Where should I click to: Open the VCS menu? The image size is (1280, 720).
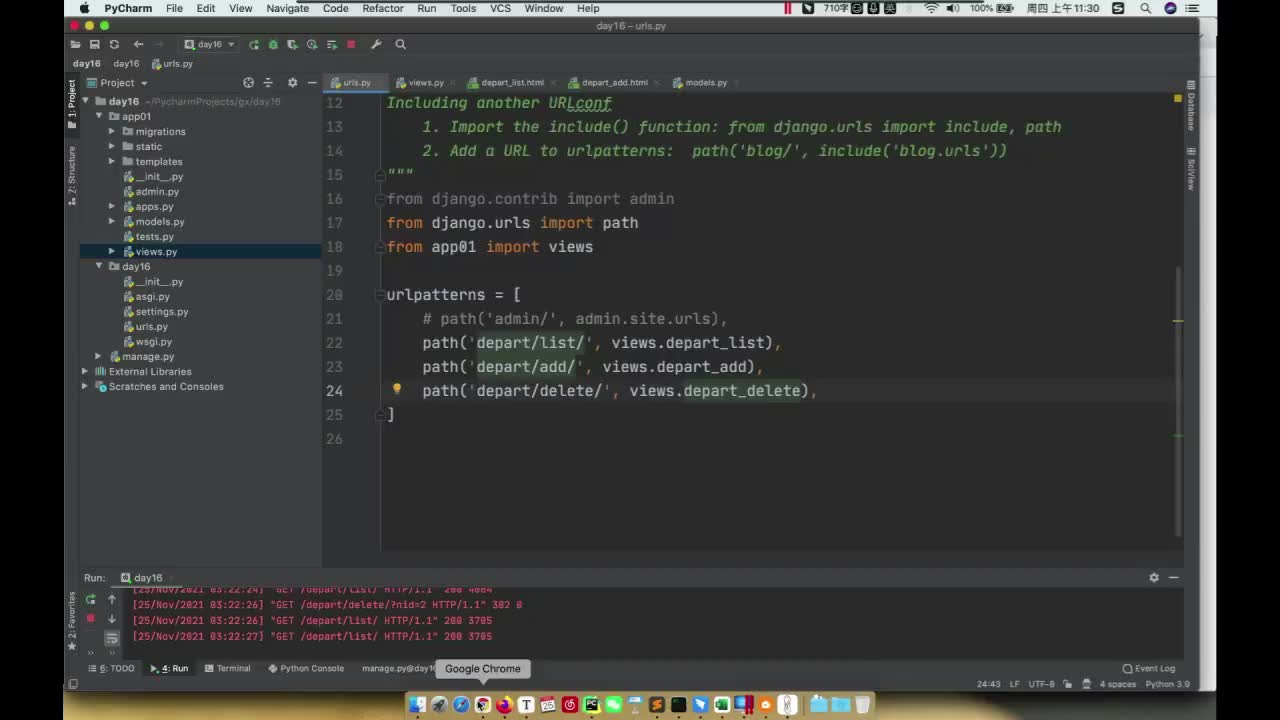501,8
